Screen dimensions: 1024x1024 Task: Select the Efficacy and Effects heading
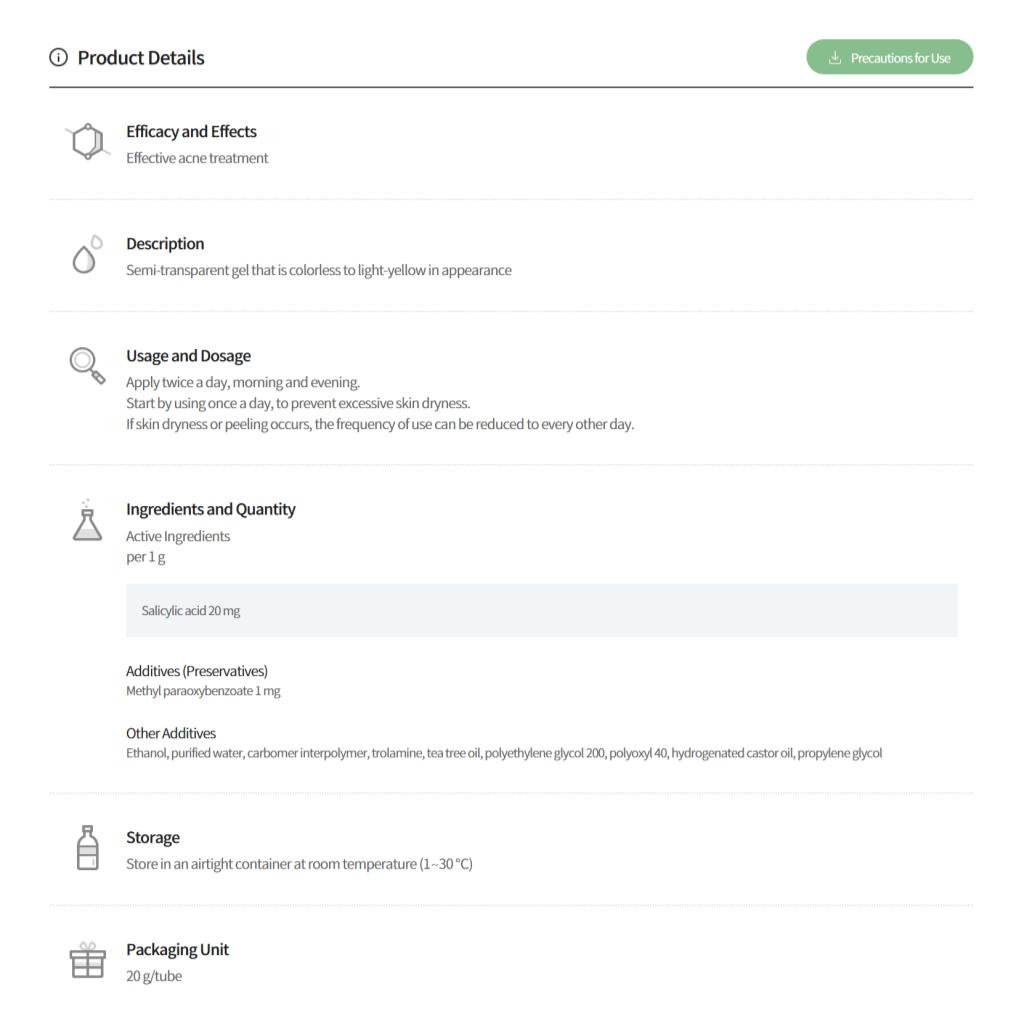click(x=191, y=132)
